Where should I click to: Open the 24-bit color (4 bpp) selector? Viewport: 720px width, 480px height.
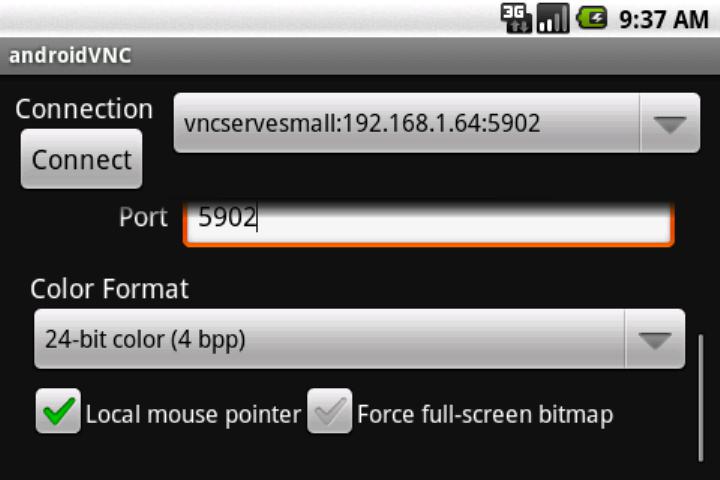pos(360,339)
